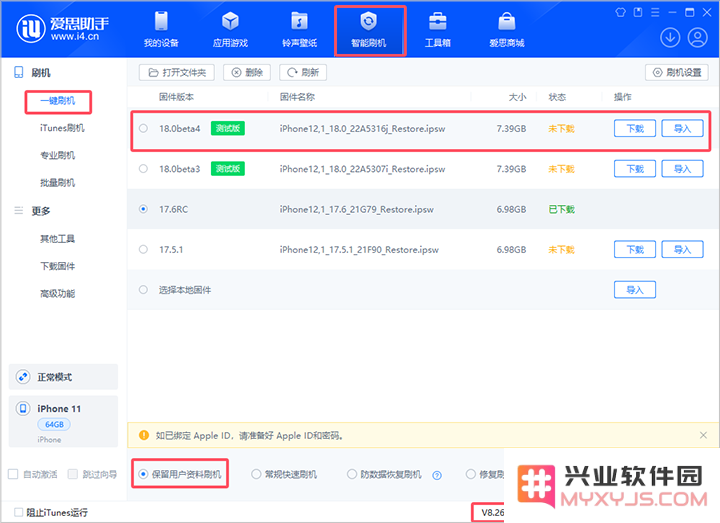This screenshot has width=720, height=523.
Task: Click 刷新 refresh button
Action: click(x=303, y=73)
